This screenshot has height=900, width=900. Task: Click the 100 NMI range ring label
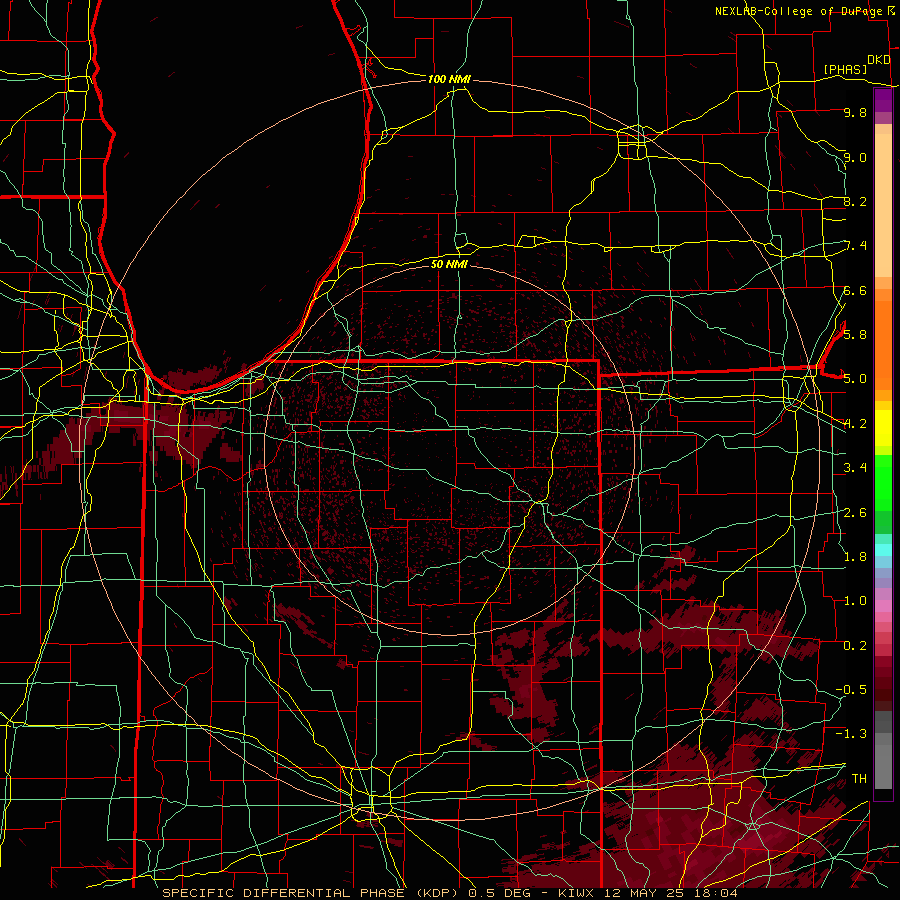tap(449, 79)
